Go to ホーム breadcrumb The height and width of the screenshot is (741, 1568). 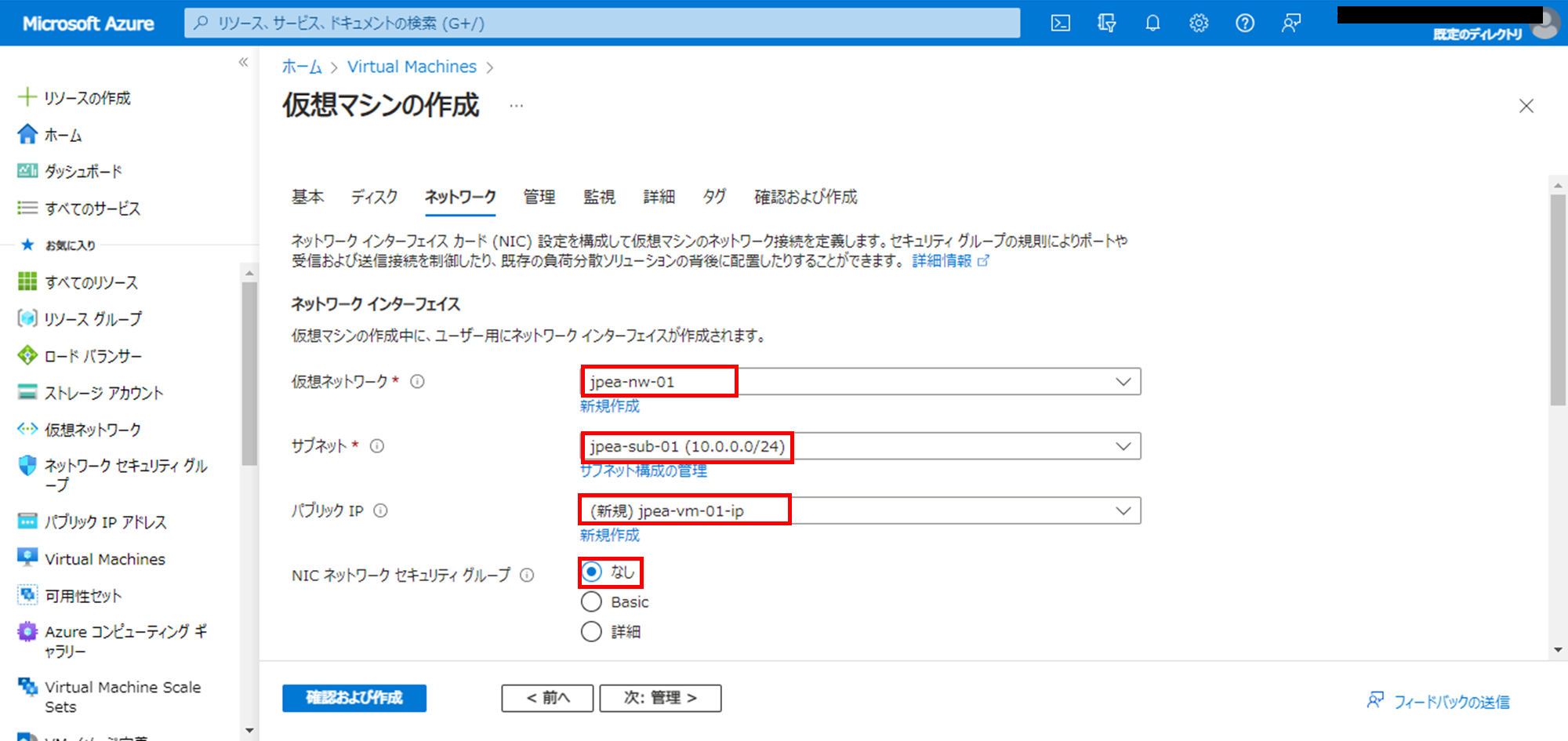[x=302, y=67]
